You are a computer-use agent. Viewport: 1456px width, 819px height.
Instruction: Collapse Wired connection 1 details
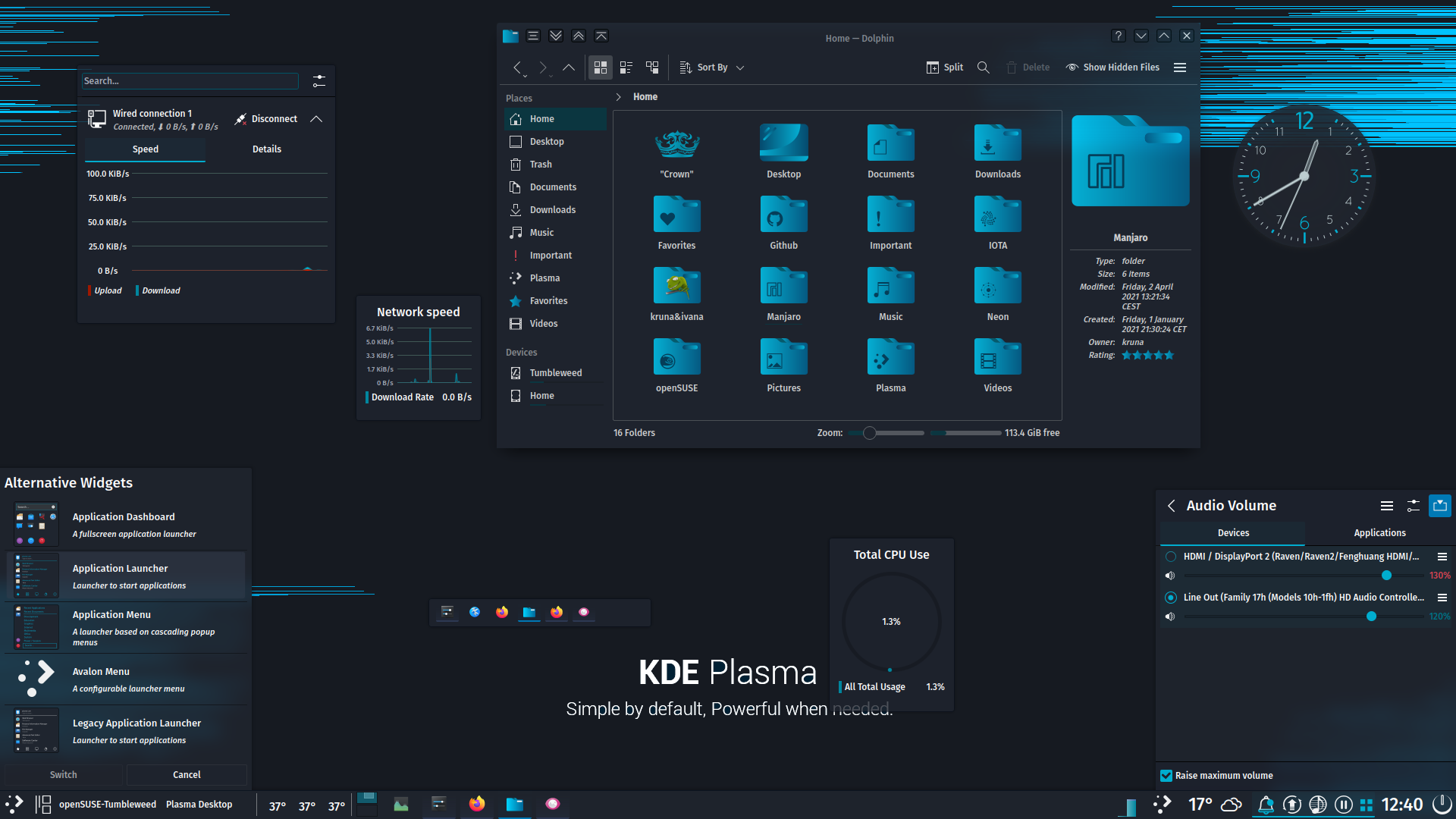tap(316, 119)
